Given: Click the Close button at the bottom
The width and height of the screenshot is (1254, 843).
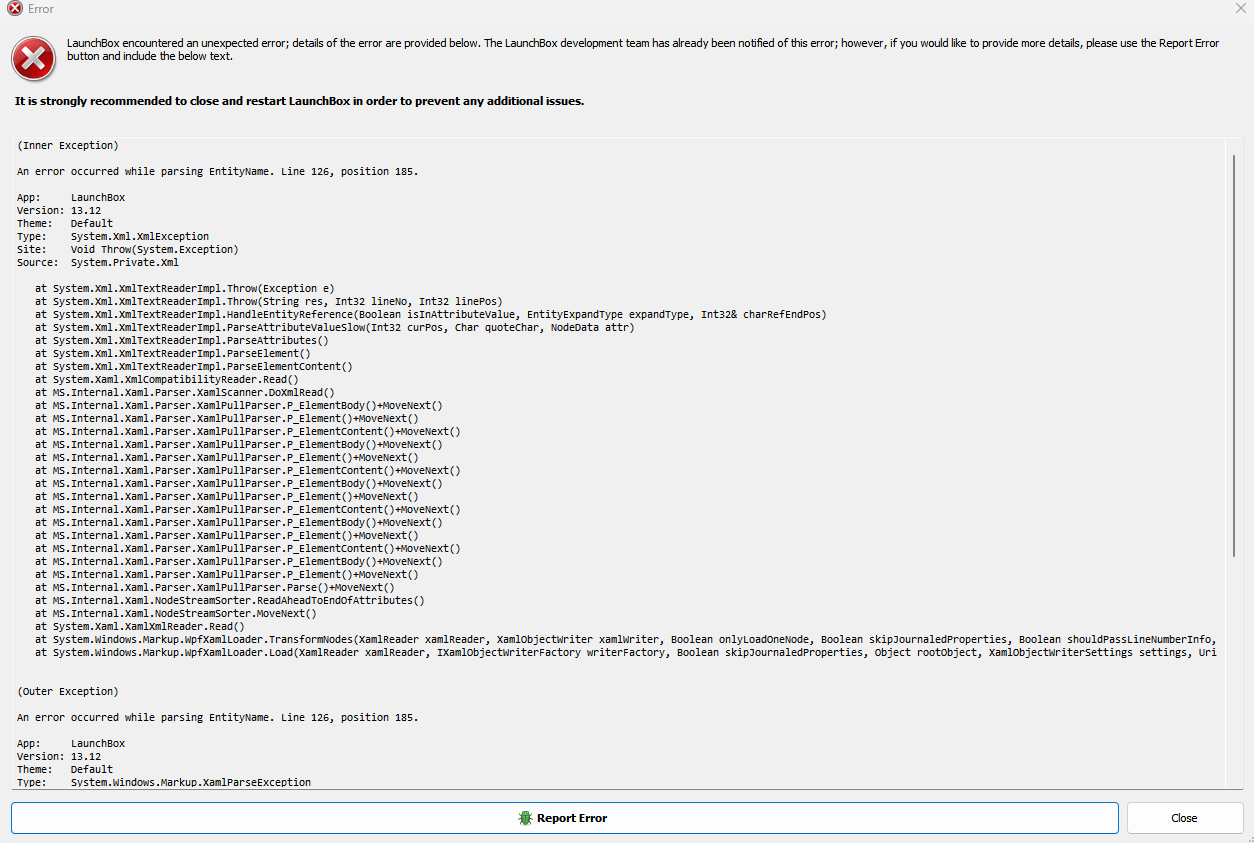Looking at the screenshot, I should [x=1184, y=818].
